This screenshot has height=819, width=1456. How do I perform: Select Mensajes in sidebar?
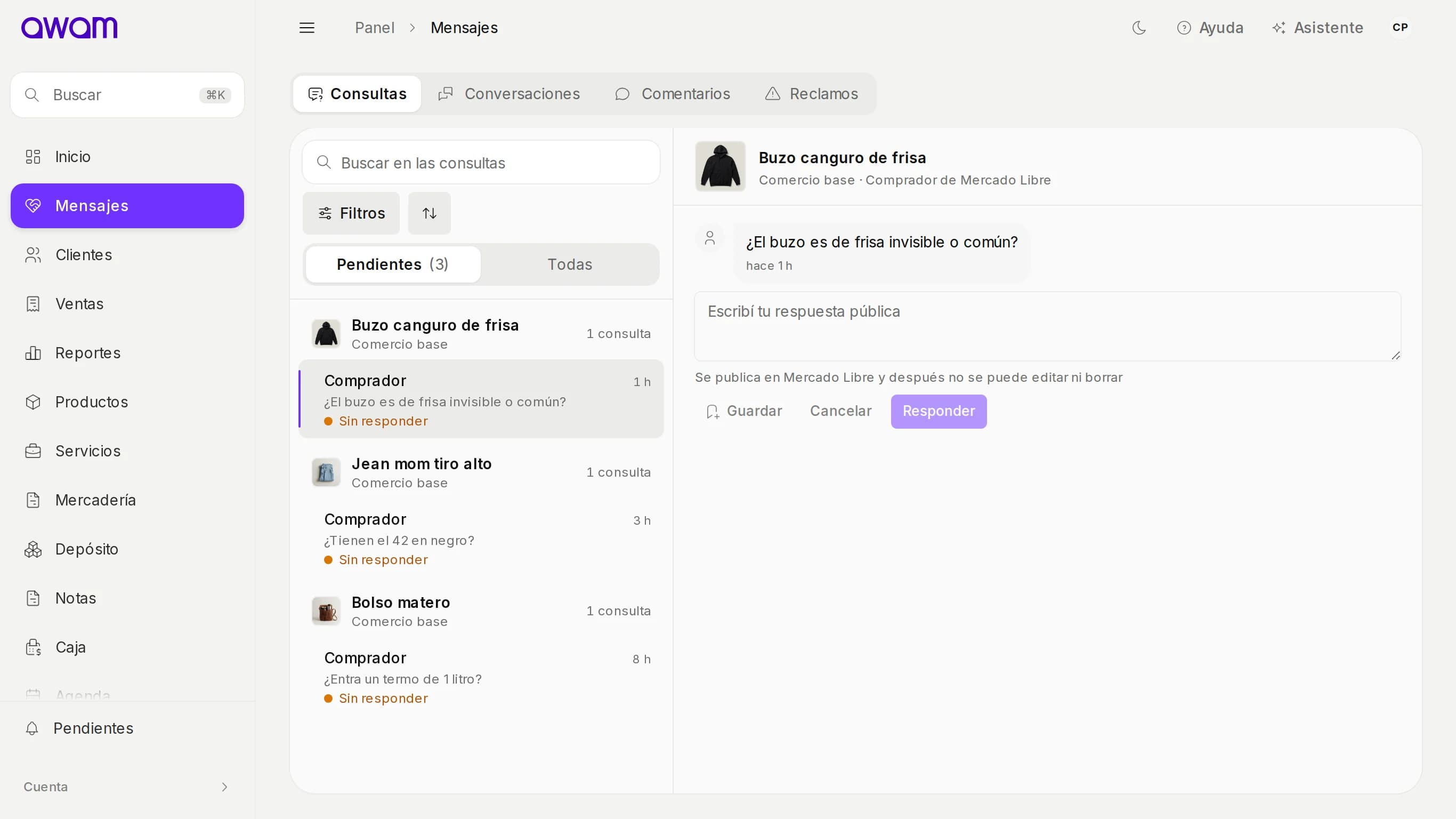(x=127, y=206)
